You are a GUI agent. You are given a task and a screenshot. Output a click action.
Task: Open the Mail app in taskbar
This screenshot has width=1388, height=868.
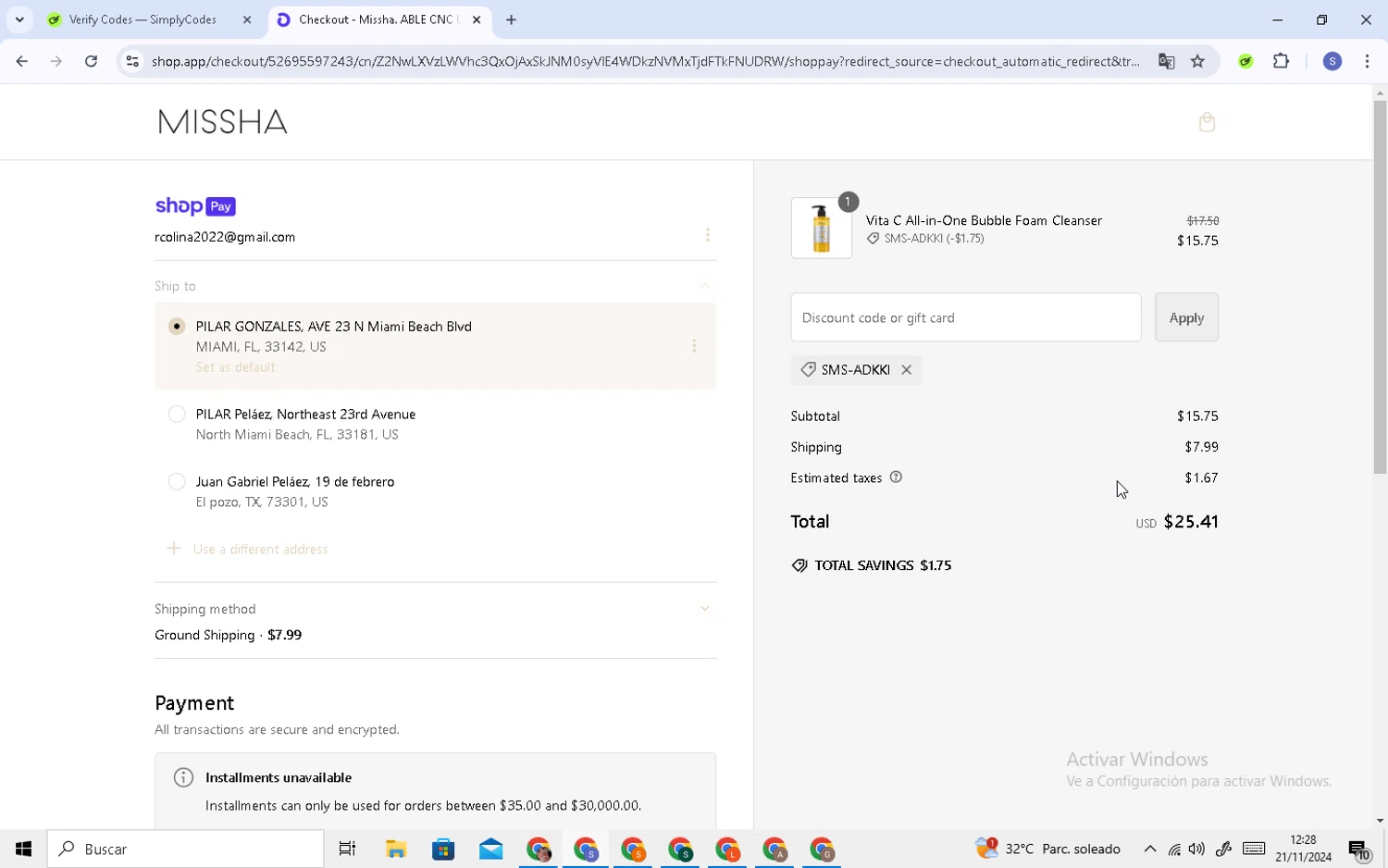(x=490, y=849)
